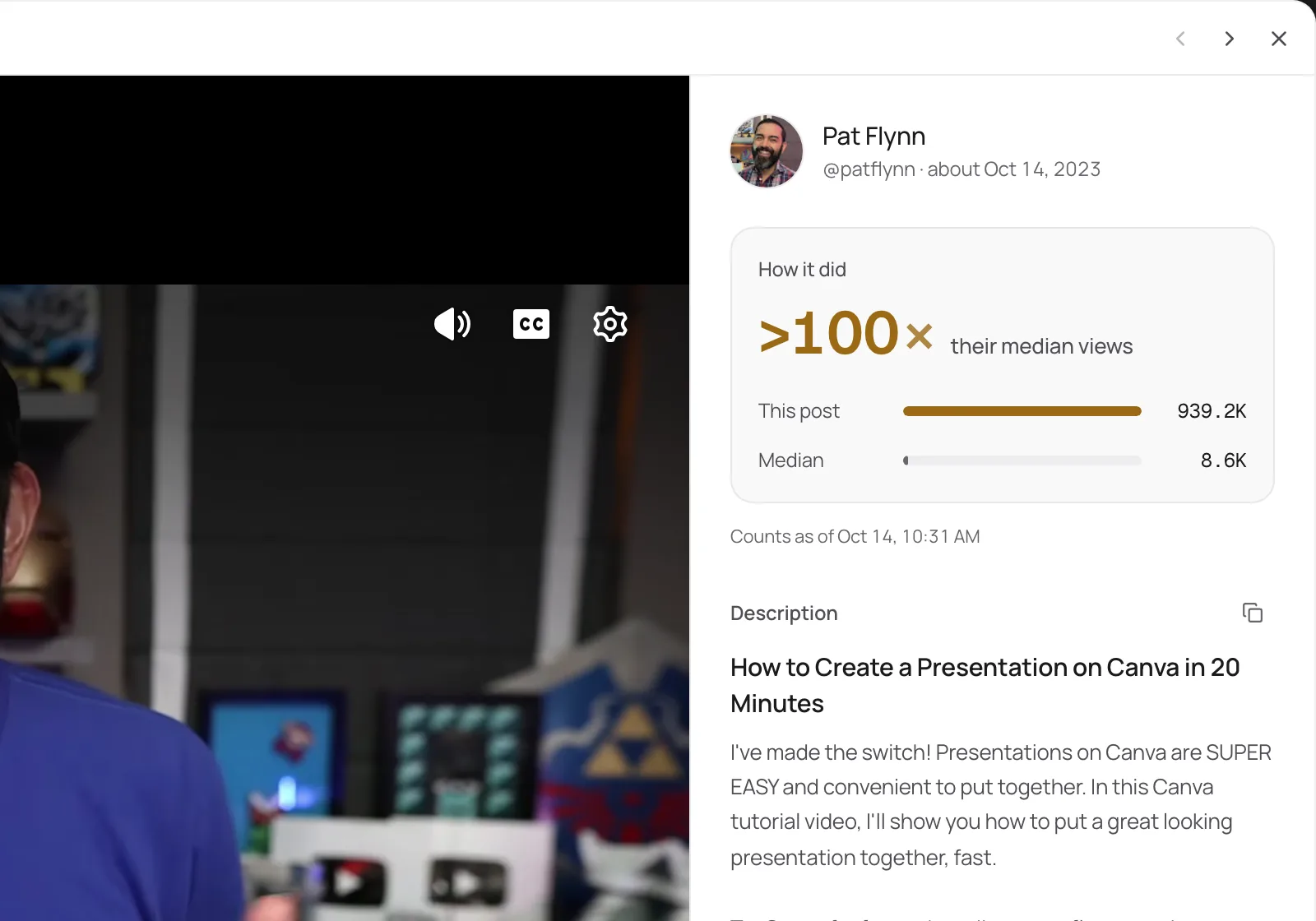Copy the description with the copy icon
The image size is (1316, 921).
point(1252,613)
